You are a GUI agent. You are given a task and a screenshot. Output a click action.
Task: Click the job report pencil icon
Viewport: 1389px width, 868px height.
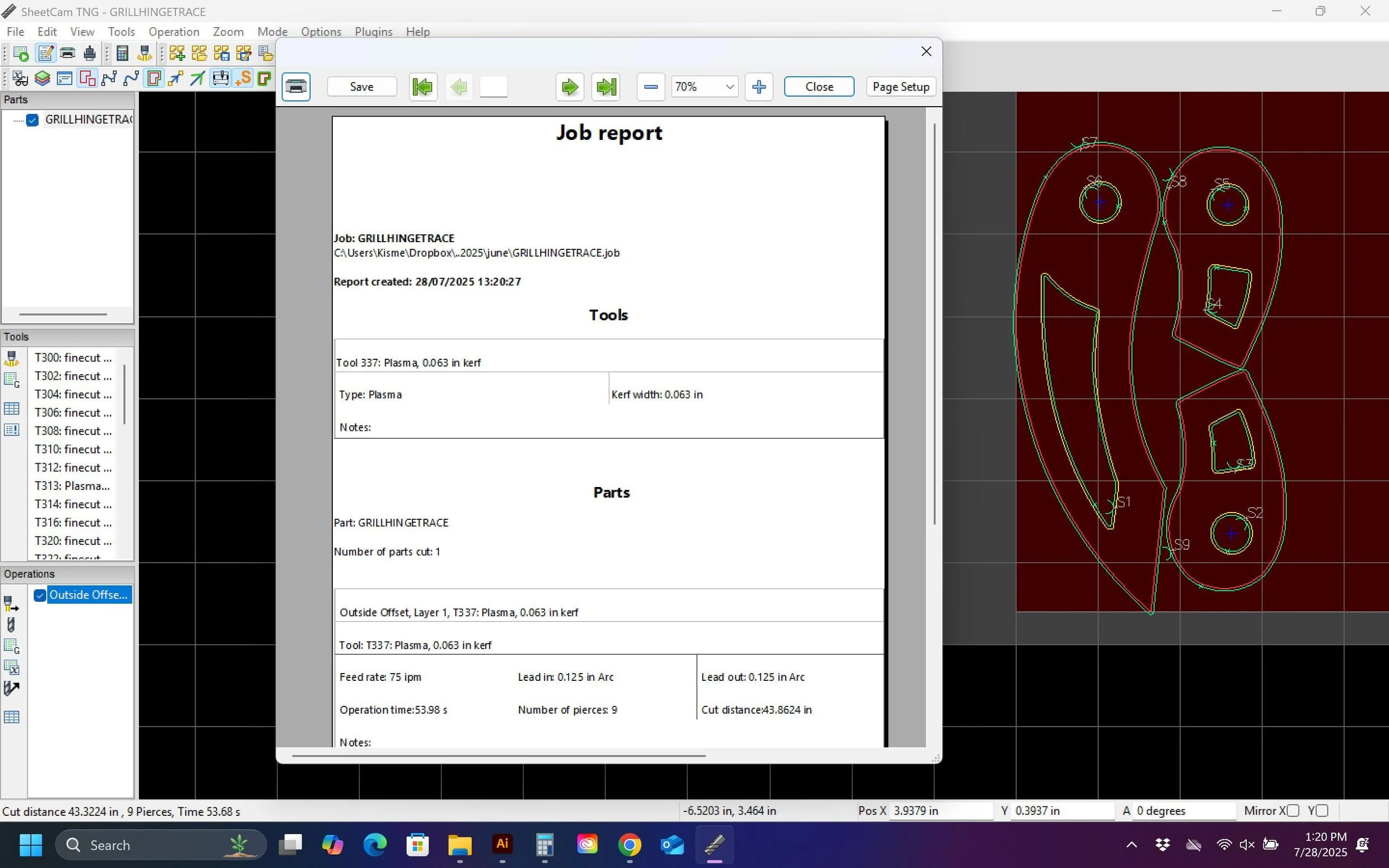45,53
